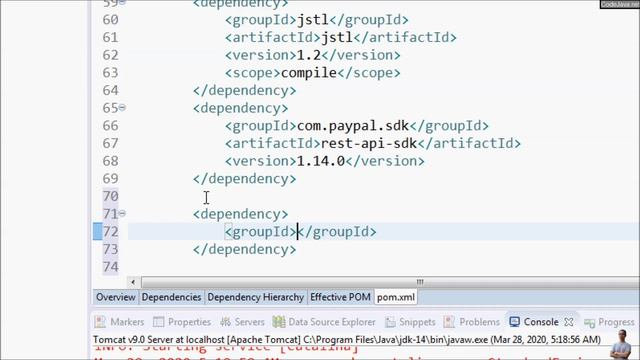Switch to the Effective POM tab

click(340, 297)
